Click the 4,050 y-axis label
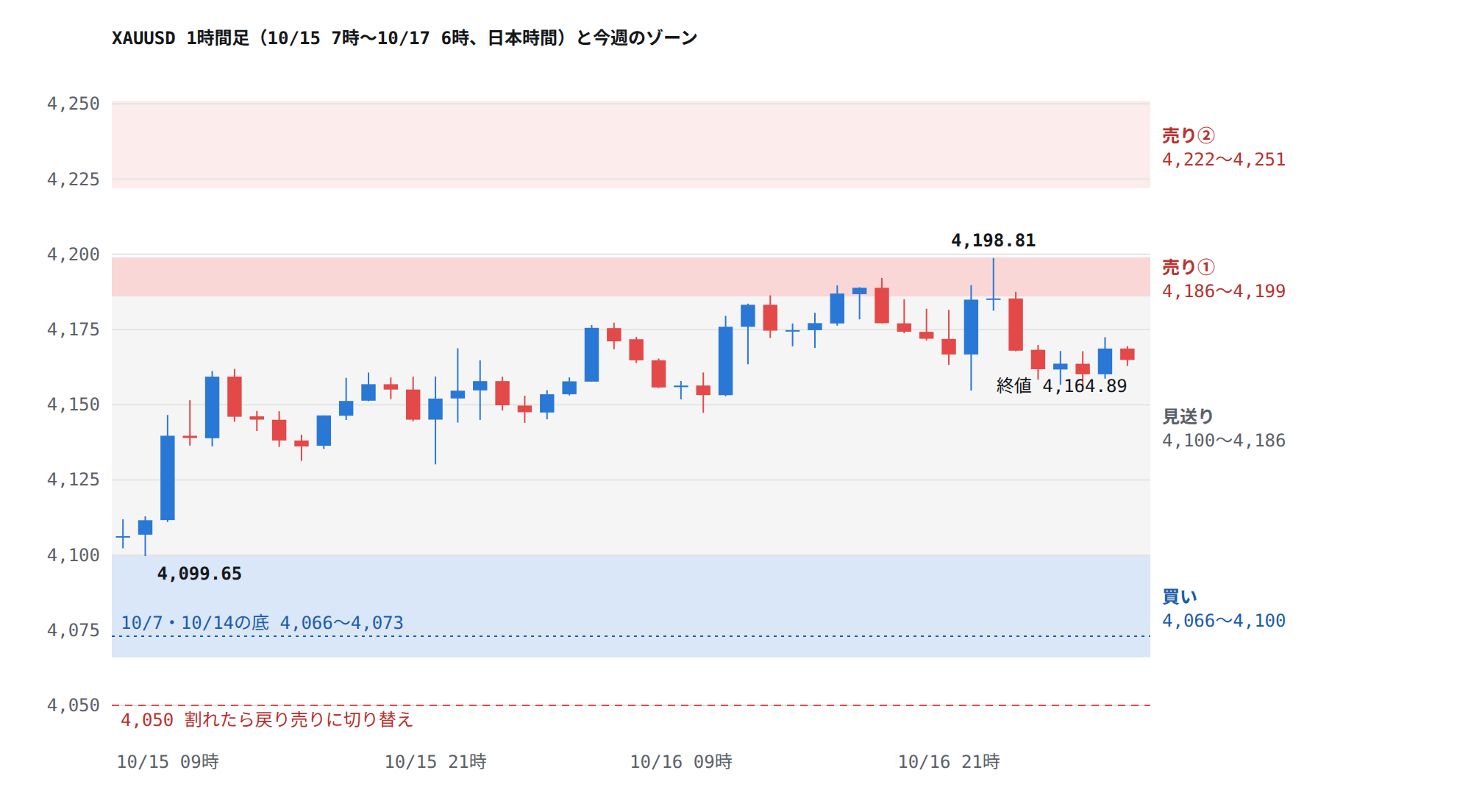 (x=73, y=705)
